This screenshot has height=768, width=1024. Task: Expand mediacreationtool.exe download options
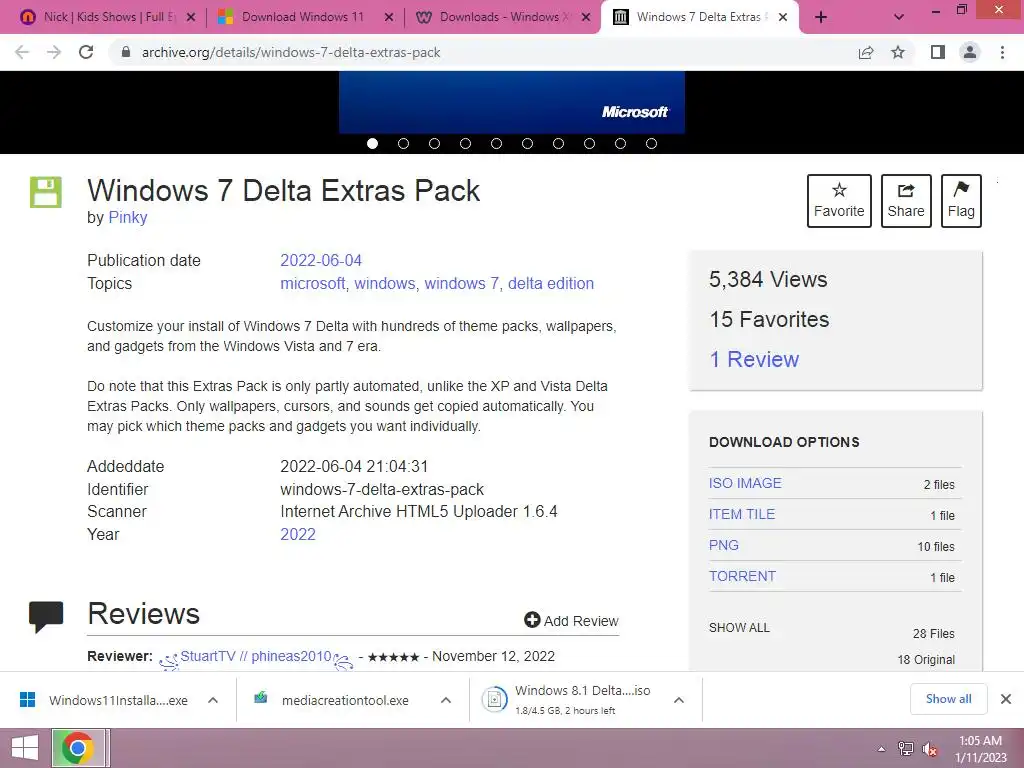[x=446, y=700]
